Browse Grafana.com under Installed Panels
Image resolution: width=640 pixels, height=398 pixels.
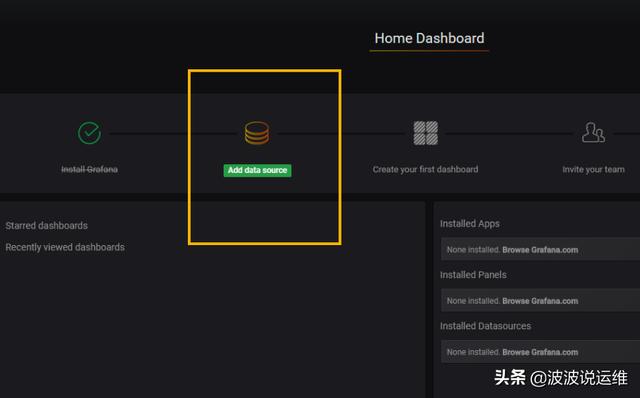click(x=540, y=301)
